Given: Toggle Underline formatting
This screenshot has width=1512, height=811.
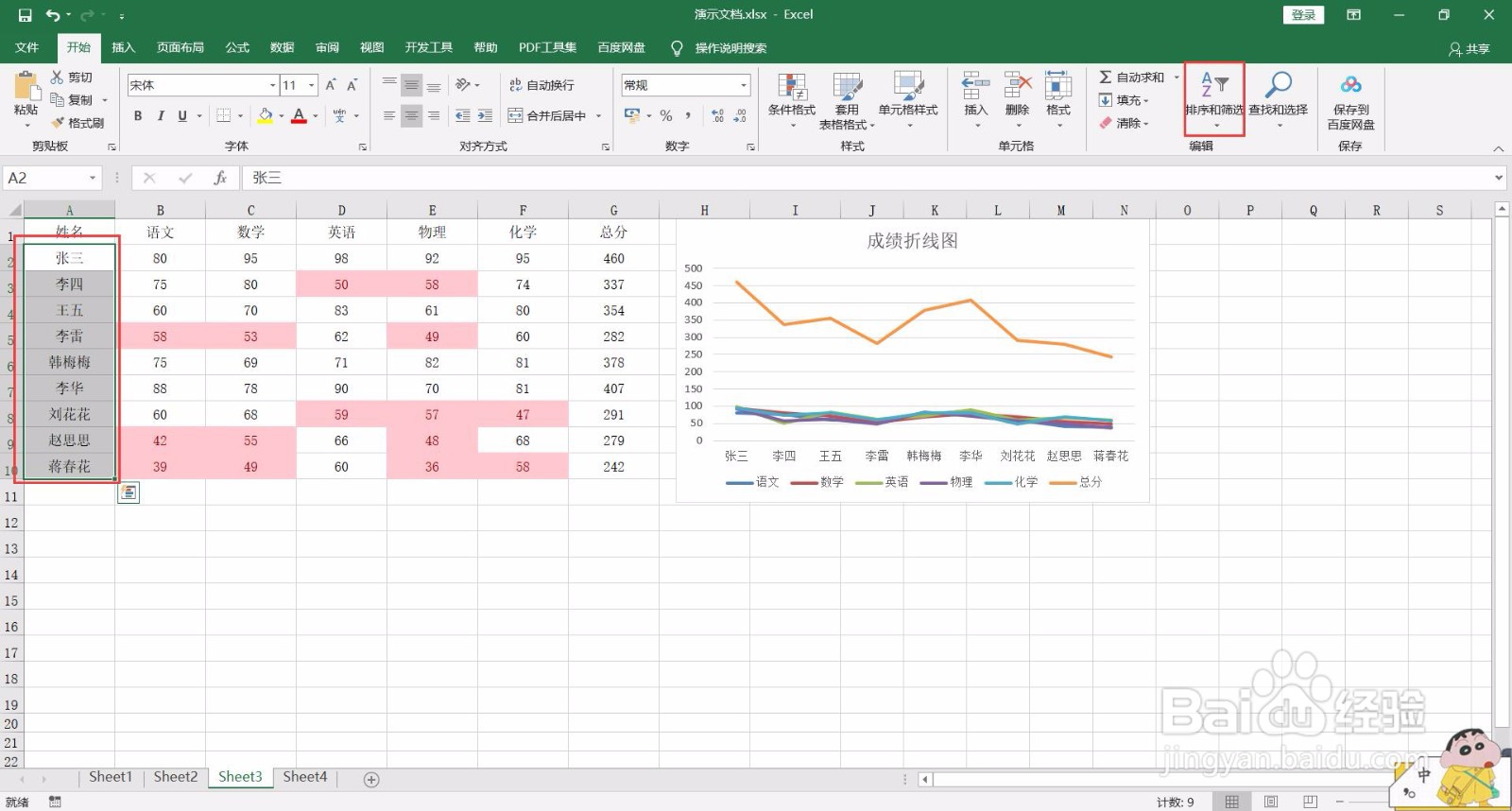Looking at the screenshot, I should 182,115.
